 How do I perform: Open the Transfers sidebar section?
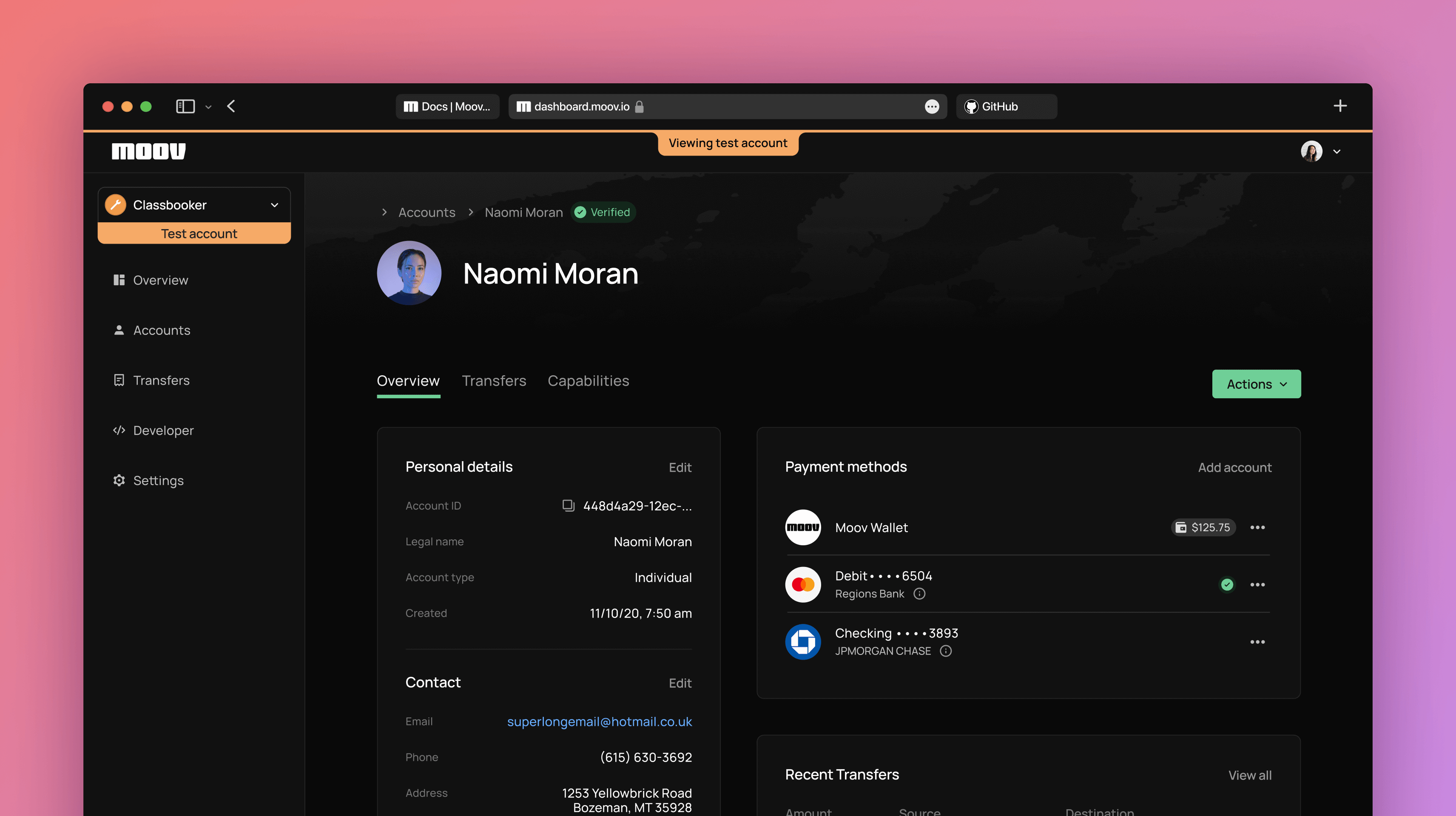pos(161,380)
